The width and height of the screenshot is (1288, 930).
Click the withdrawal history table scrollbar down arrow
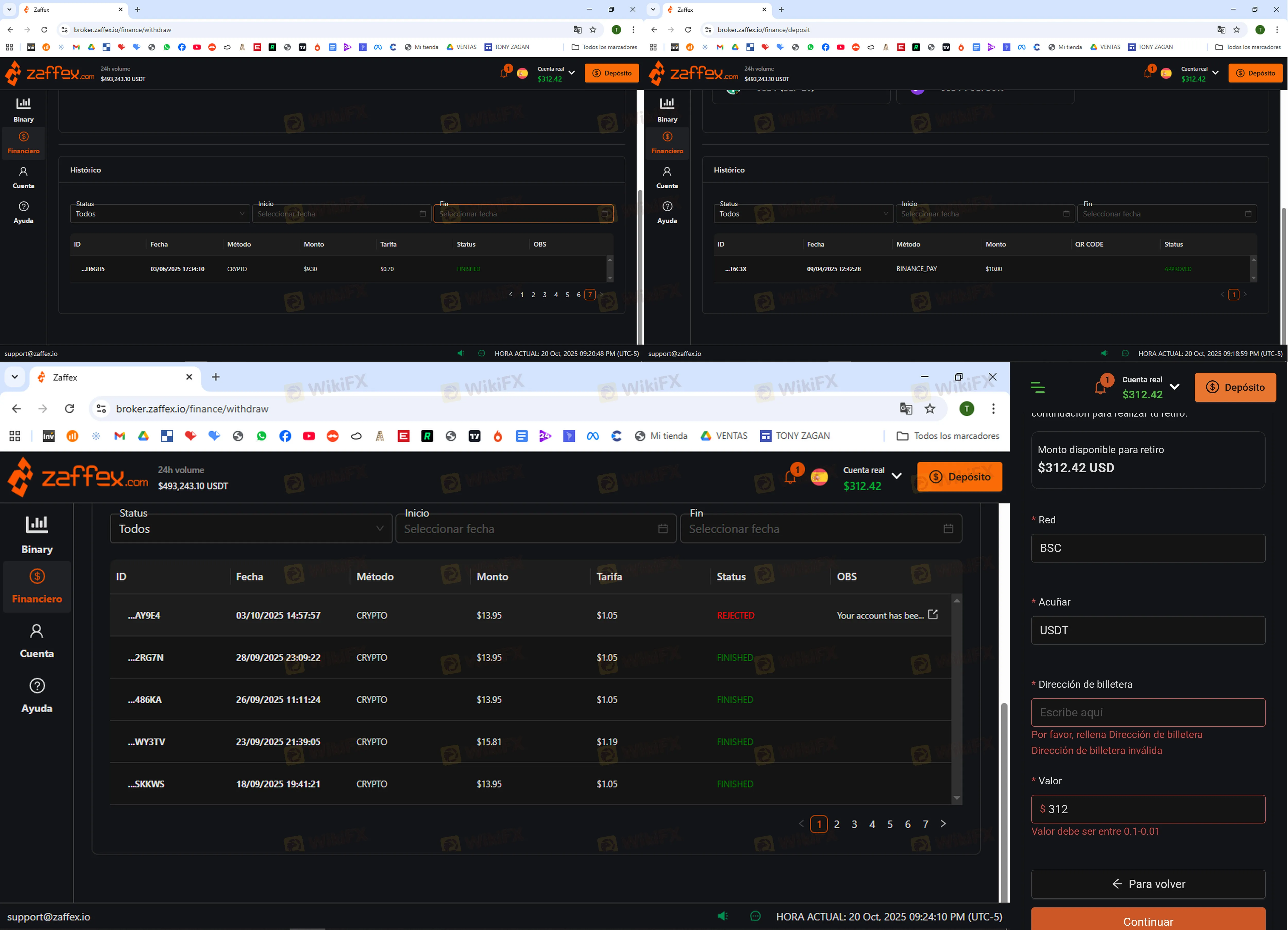[x=957, y=798]
